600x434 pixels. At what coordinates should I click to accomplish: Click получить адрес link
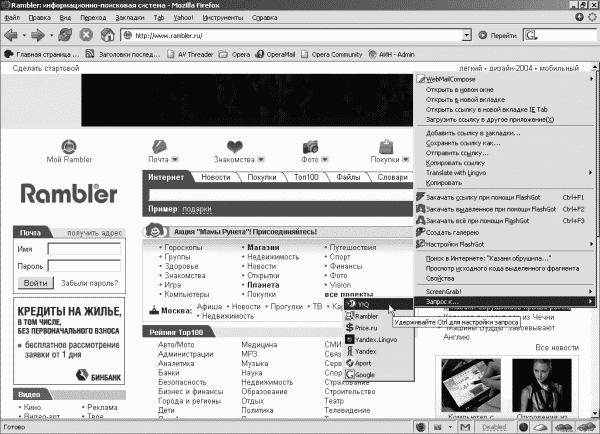[95, 233]
